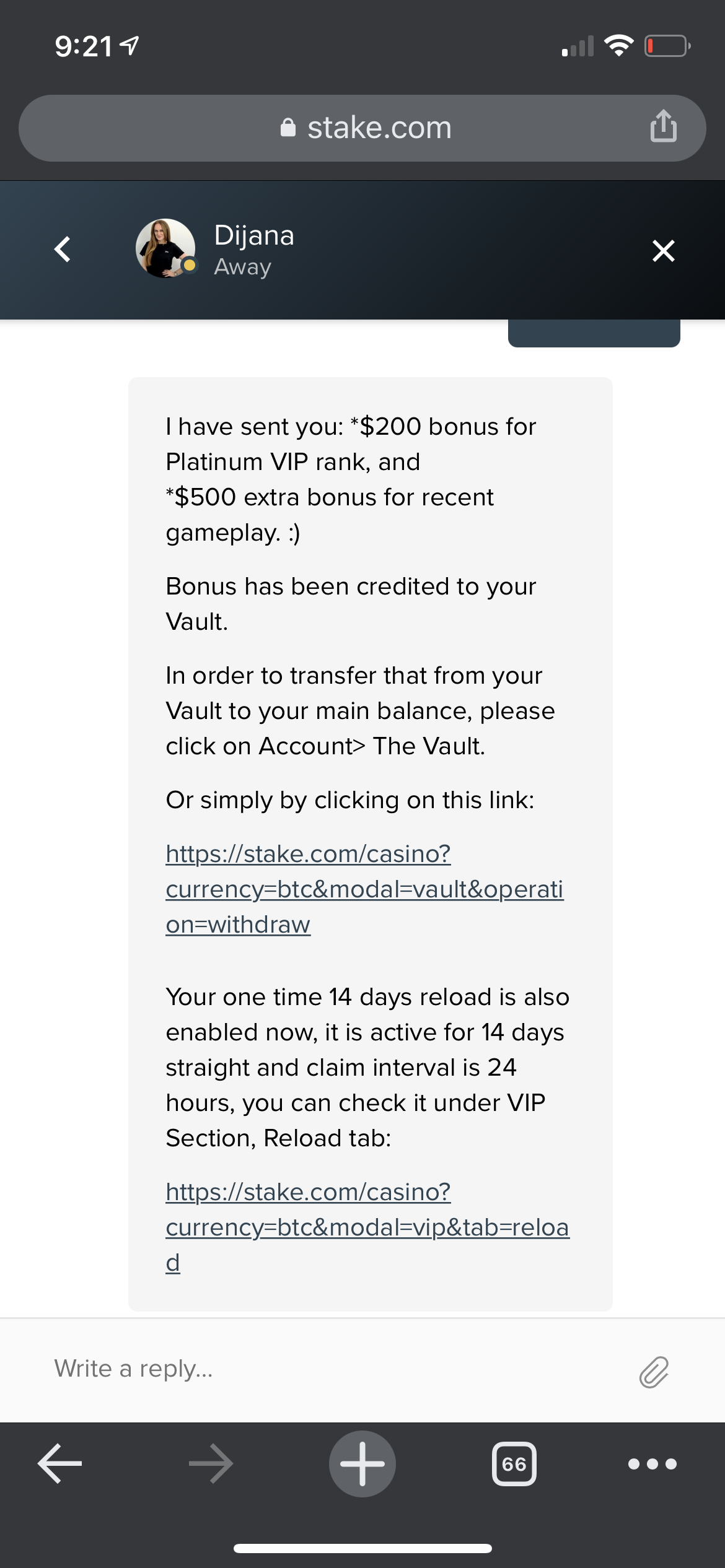Screen dimensions: 725x1568
Task: Tap the battery status indicator
Action: tap(667, 46)
